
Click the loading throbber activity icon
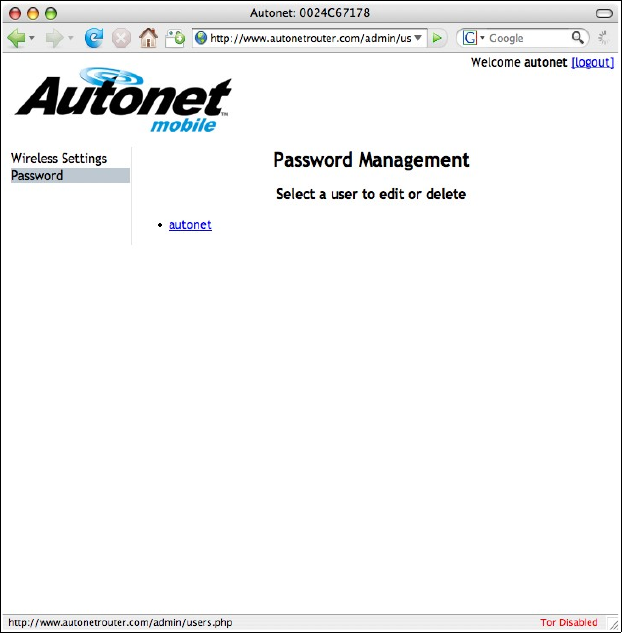(603, 38)
